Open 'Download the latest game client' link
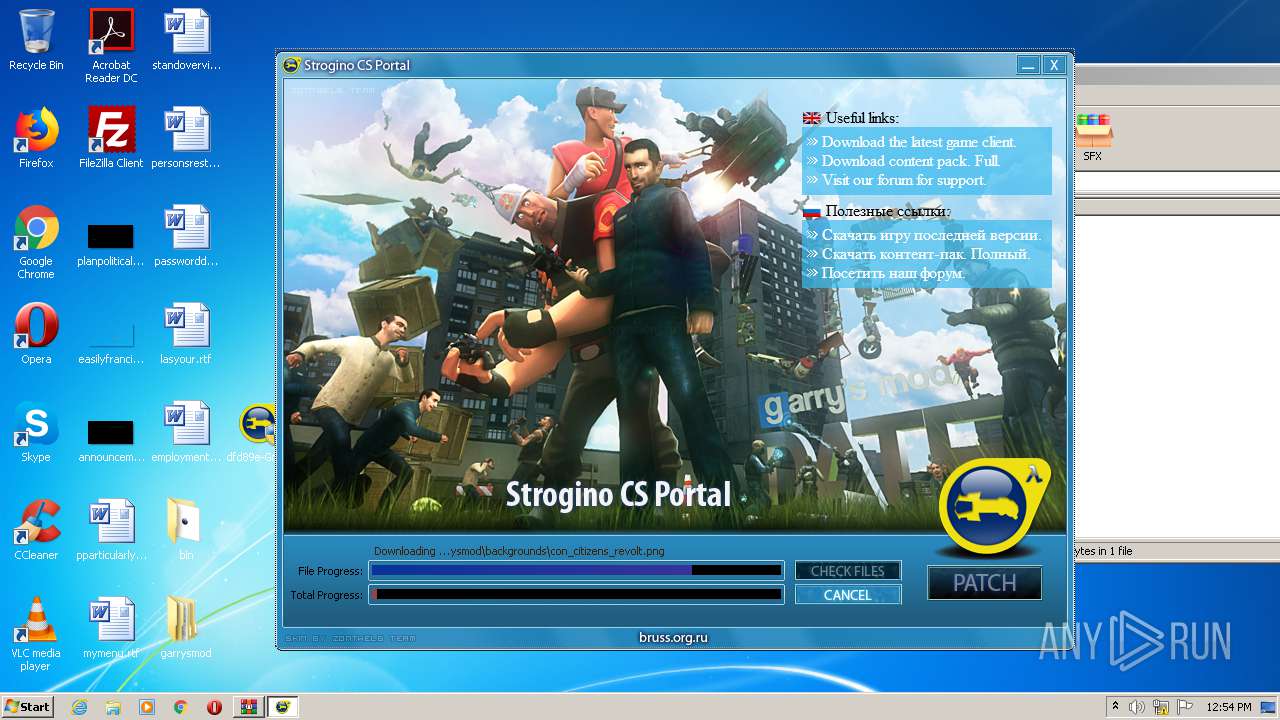Screen dimensions: 1280x720 pyautogui.click(x=918, y=142)
